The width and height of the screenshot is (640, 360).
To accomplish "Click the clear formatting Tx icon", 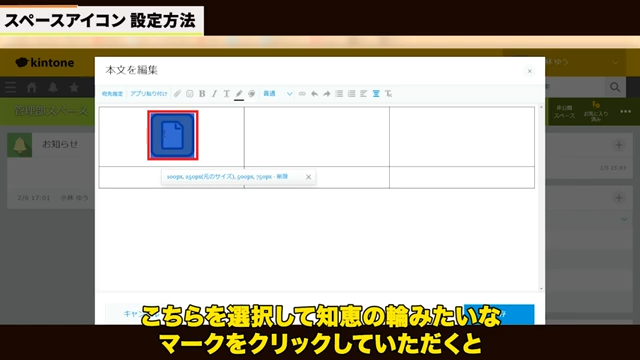I will coord(389,94).
